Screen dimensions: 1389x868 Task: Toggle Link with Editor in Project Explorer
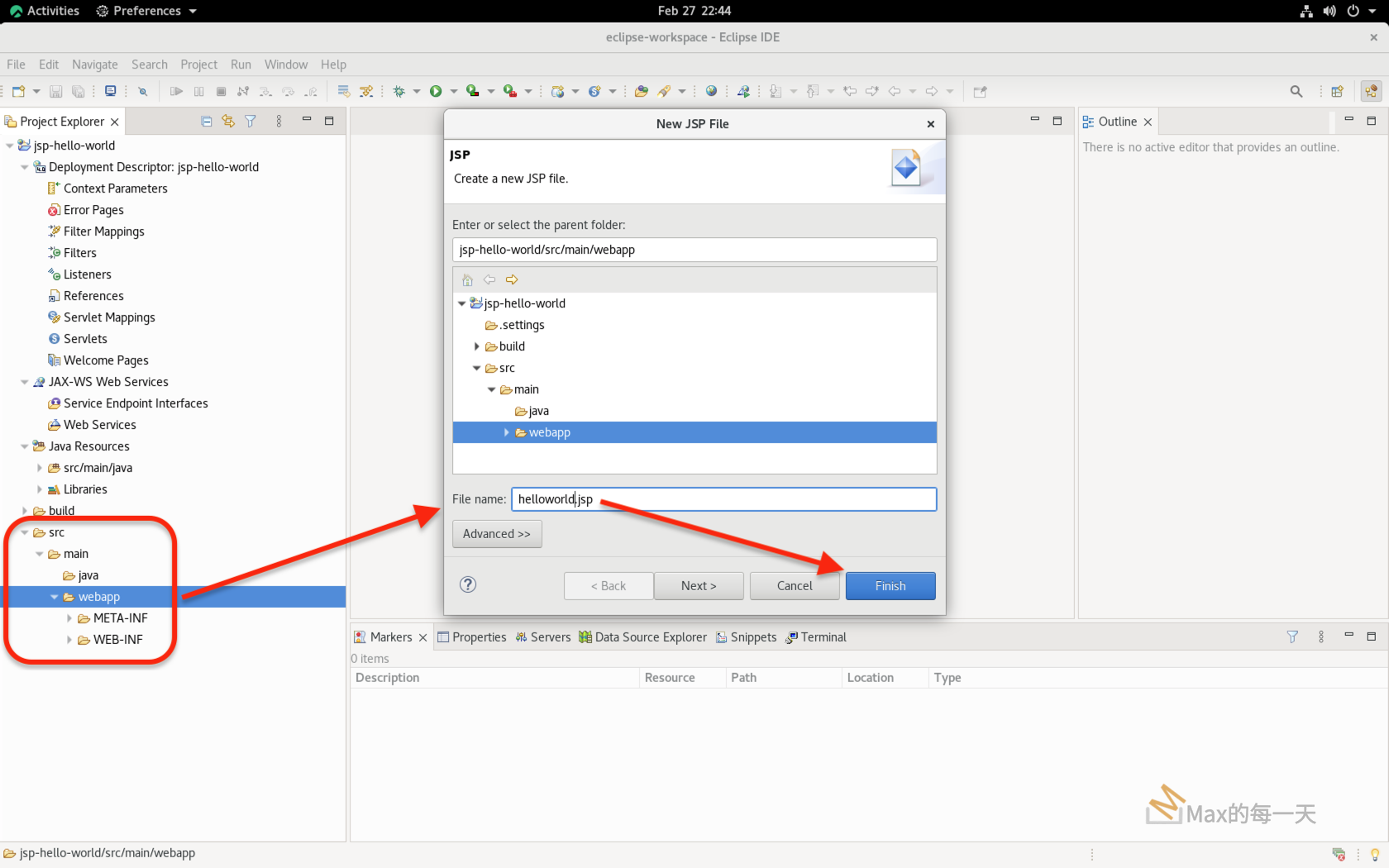pyautogui.click(x=227, y=121)
